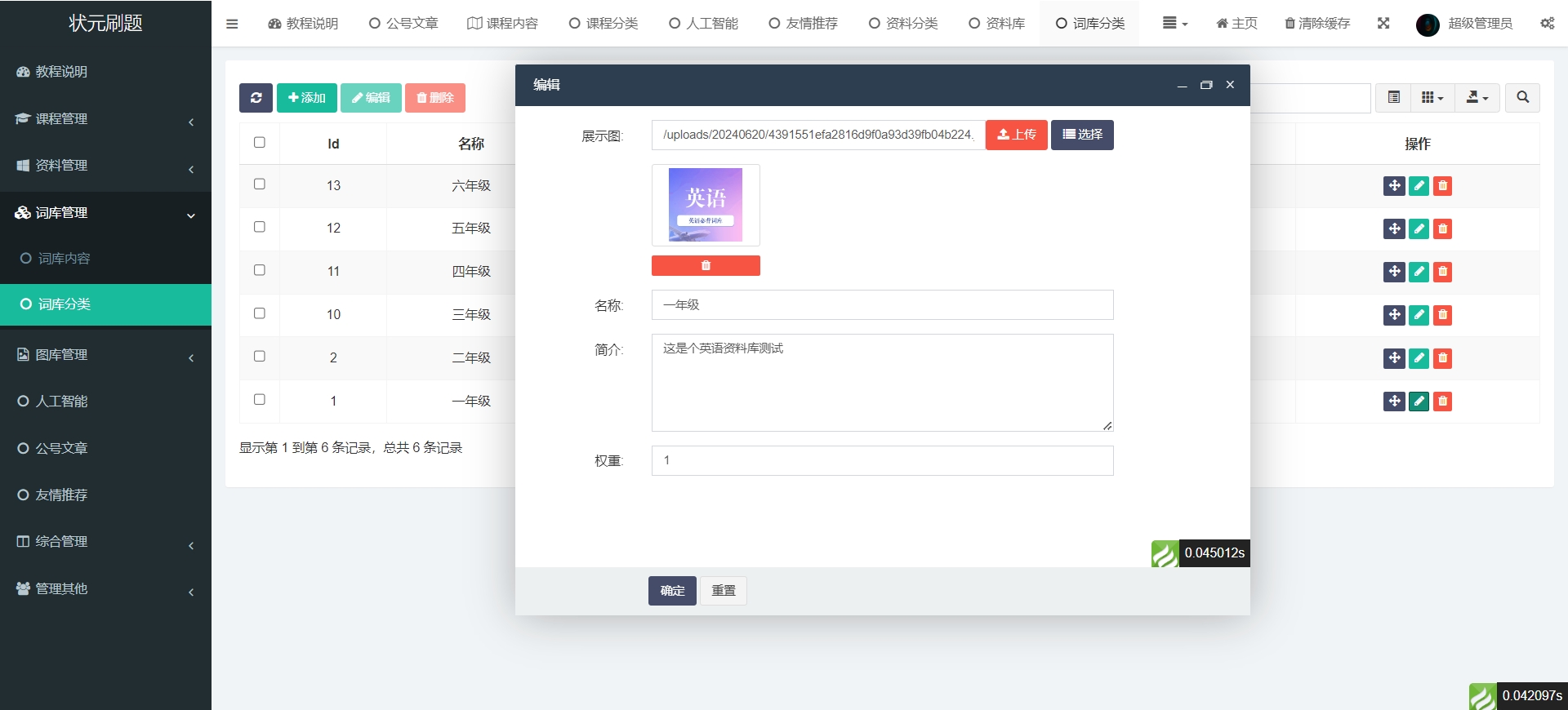Click the 权重 input field
1568x710 pixels.
coord(882,461)
